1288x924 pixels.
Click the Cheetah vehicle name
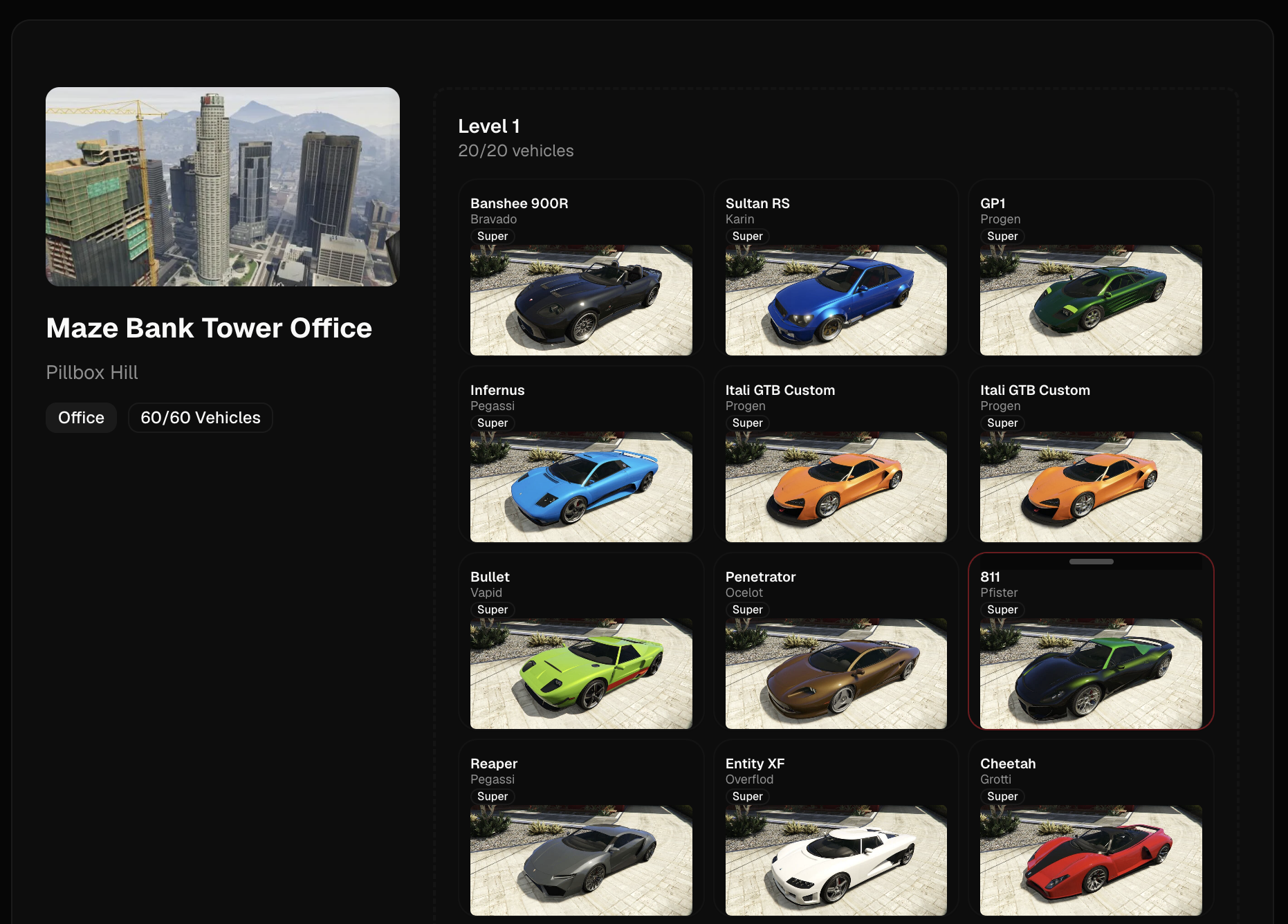(x=1008, y=764)
